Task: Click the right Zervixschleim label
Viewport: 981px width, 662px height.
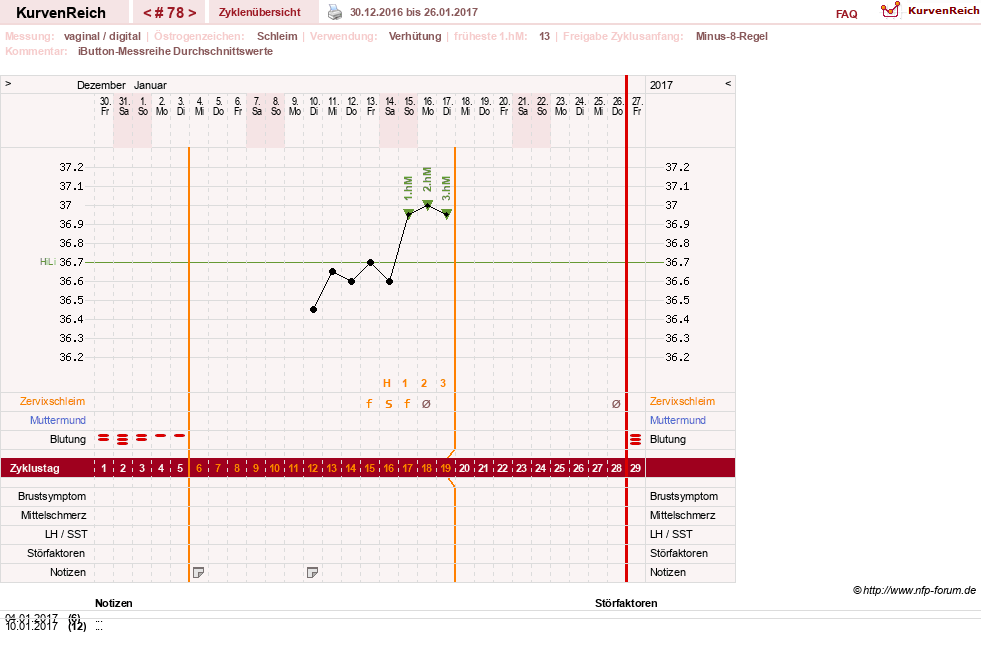Action: point(682,401)
